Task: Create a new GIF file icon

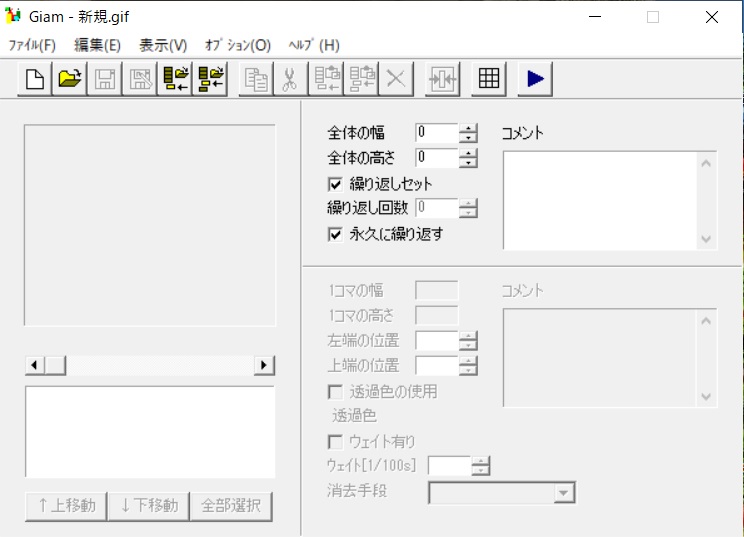Action: [x=35, y=79]
